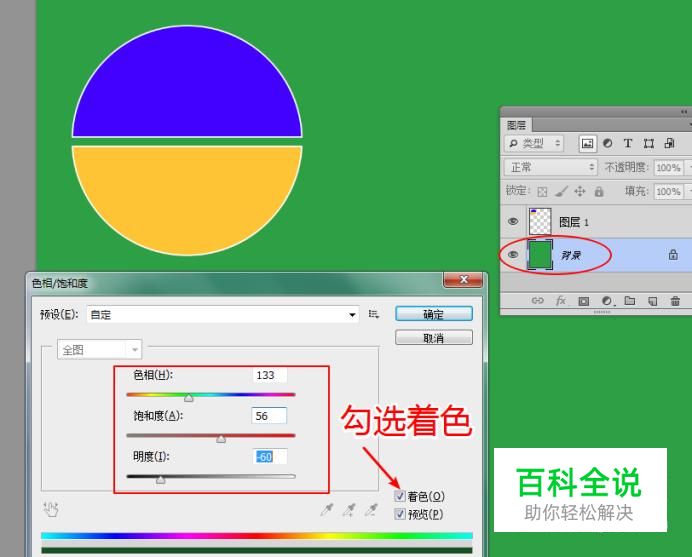Click the 饱和度 saturation slider handle
This screenshot has height=557, width=692.
(x=221, y=438)
